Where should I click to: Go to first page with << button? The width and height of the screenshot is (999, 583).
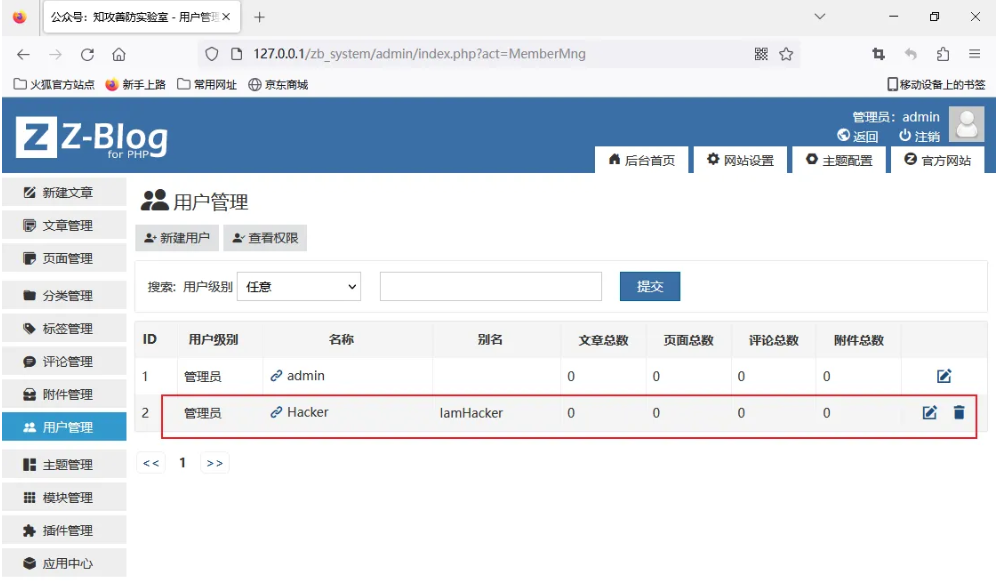pos(151,463)
